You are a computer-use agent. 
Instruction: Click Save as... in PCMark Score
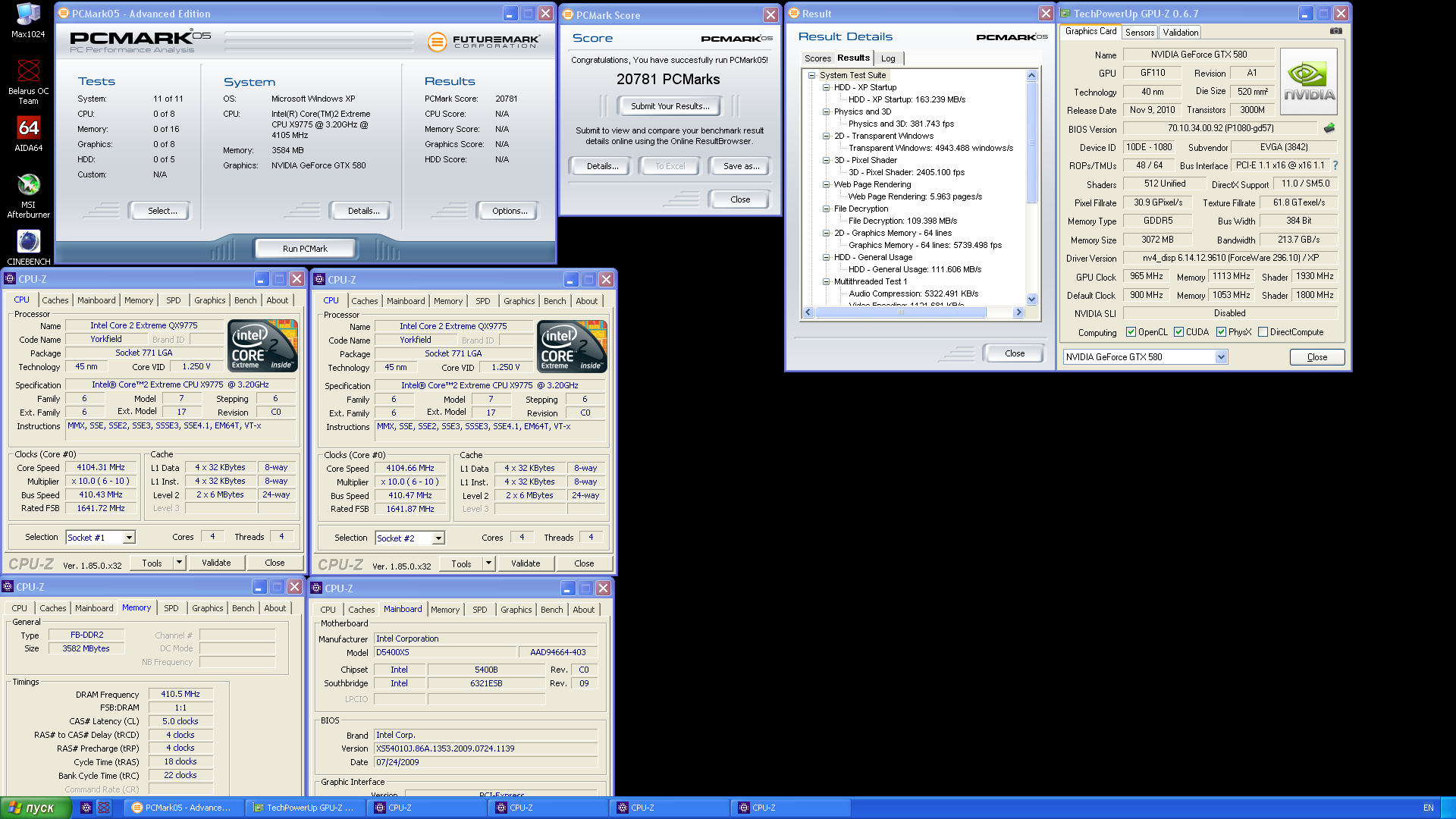tap(741, 166)
